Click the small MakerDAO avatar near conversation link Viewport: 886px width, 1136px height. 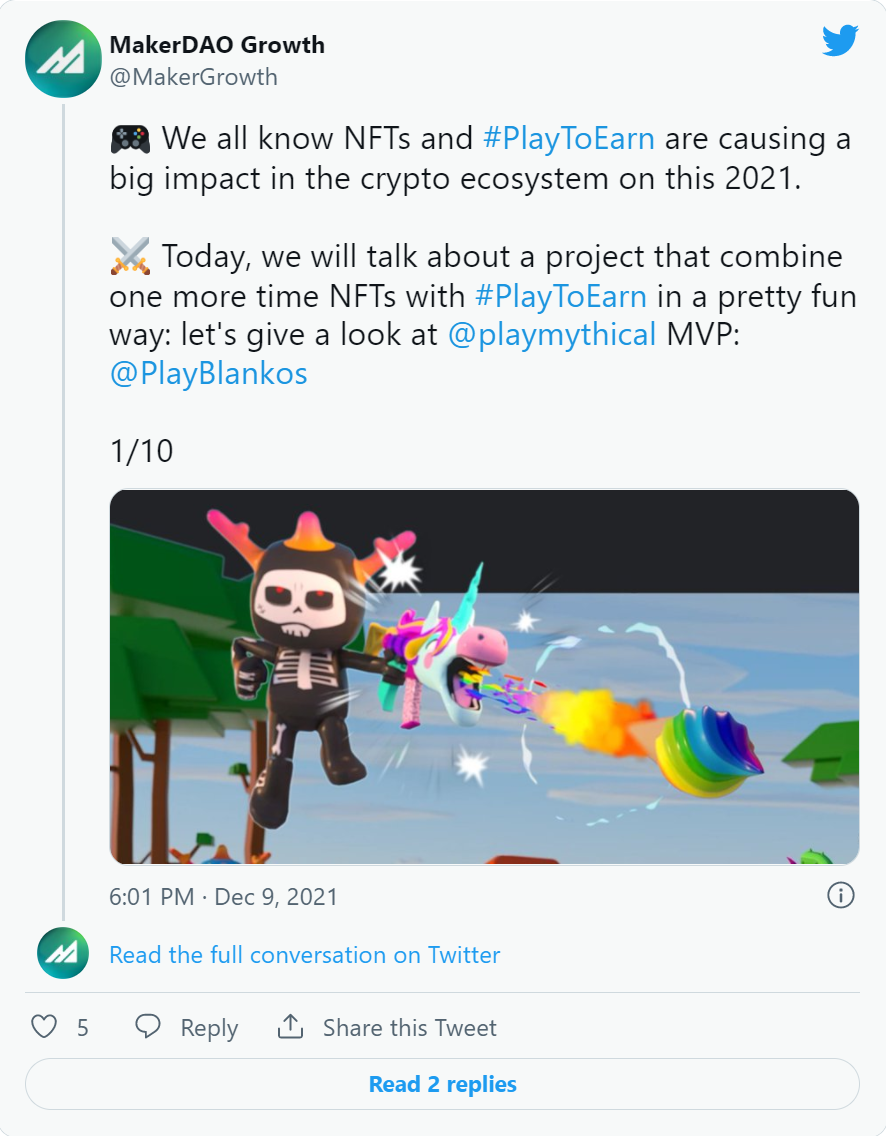(x=63, y=953)
